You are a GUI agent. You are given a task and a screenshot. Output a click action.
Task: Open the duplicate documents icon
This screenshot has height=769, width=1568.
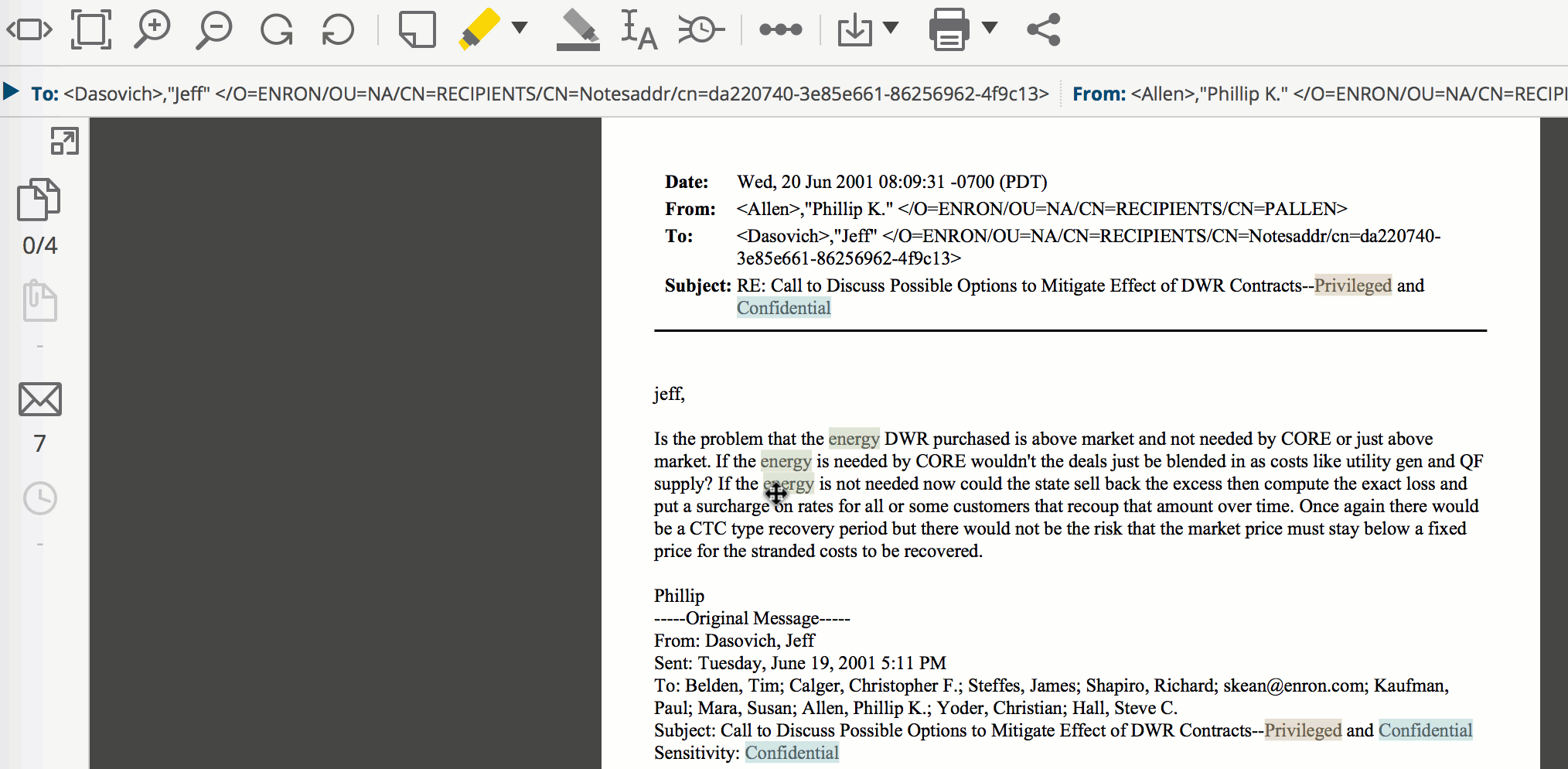pyautogui.click(x=39, y=200)
